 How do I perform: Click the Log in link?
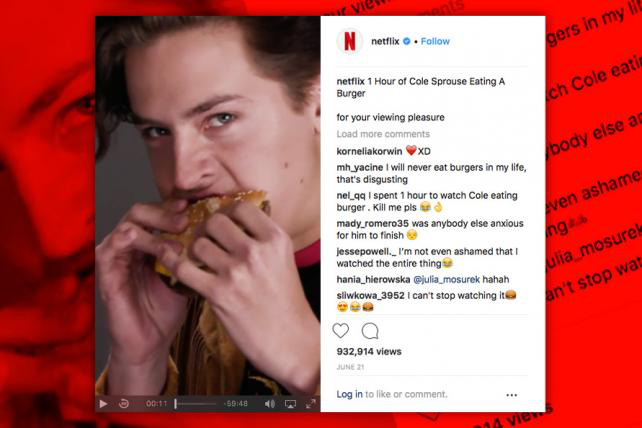(x=349, y=394)
